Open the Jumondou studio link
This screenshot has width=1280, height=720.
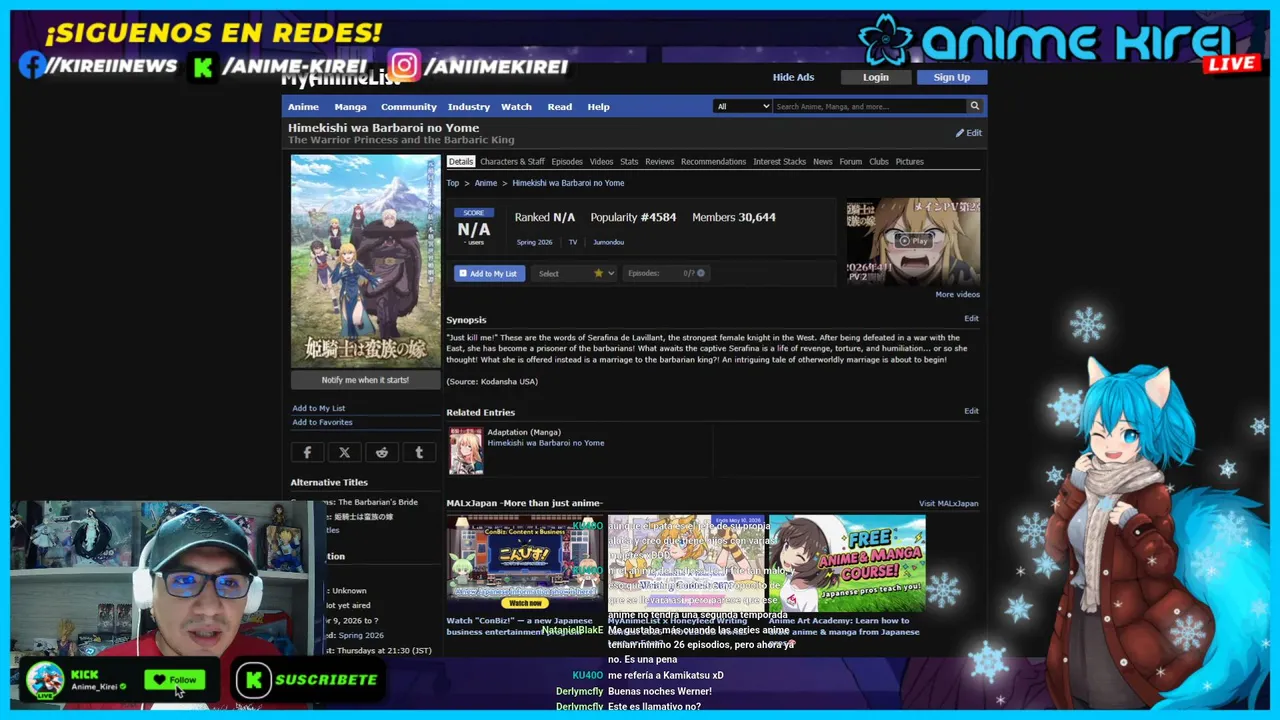click(x=608, y=242)
